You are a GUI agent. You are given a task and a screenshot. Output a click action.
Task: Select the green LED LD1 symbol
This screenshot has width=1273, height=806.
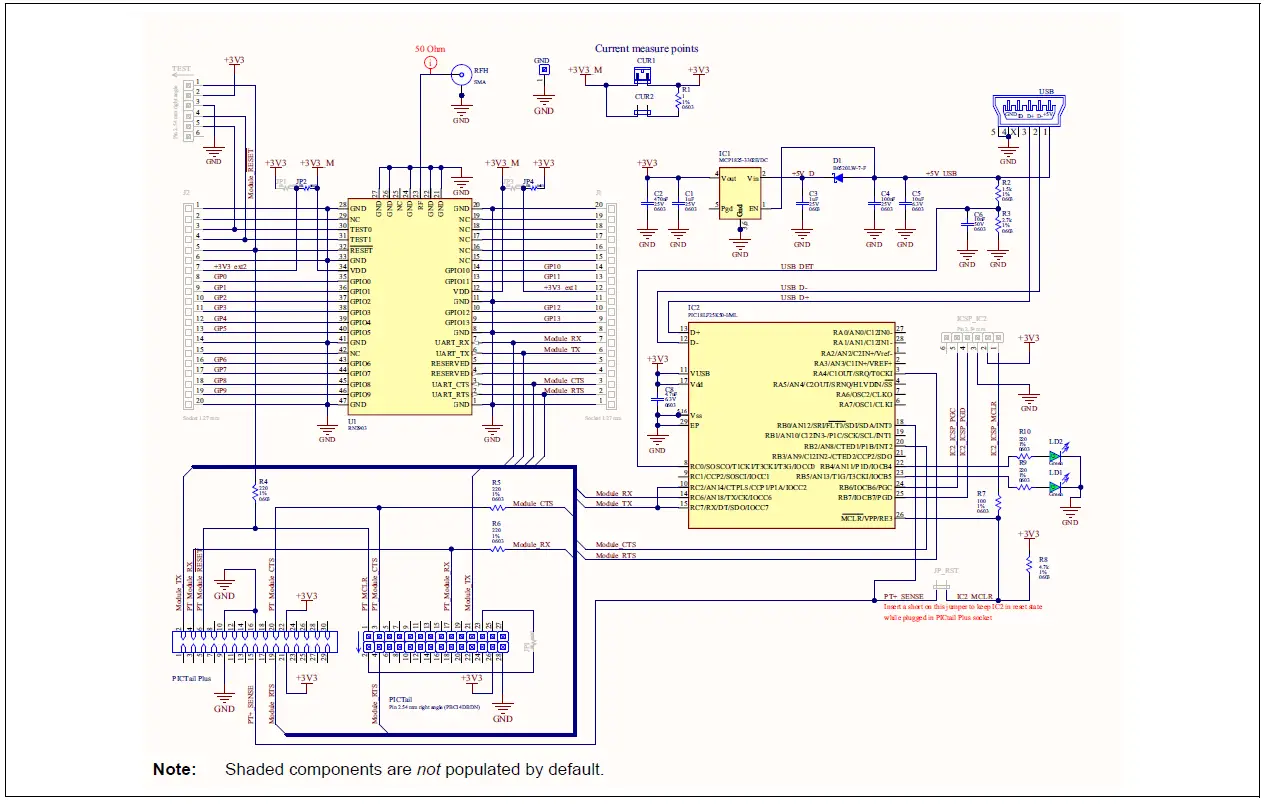[1055, 488]
